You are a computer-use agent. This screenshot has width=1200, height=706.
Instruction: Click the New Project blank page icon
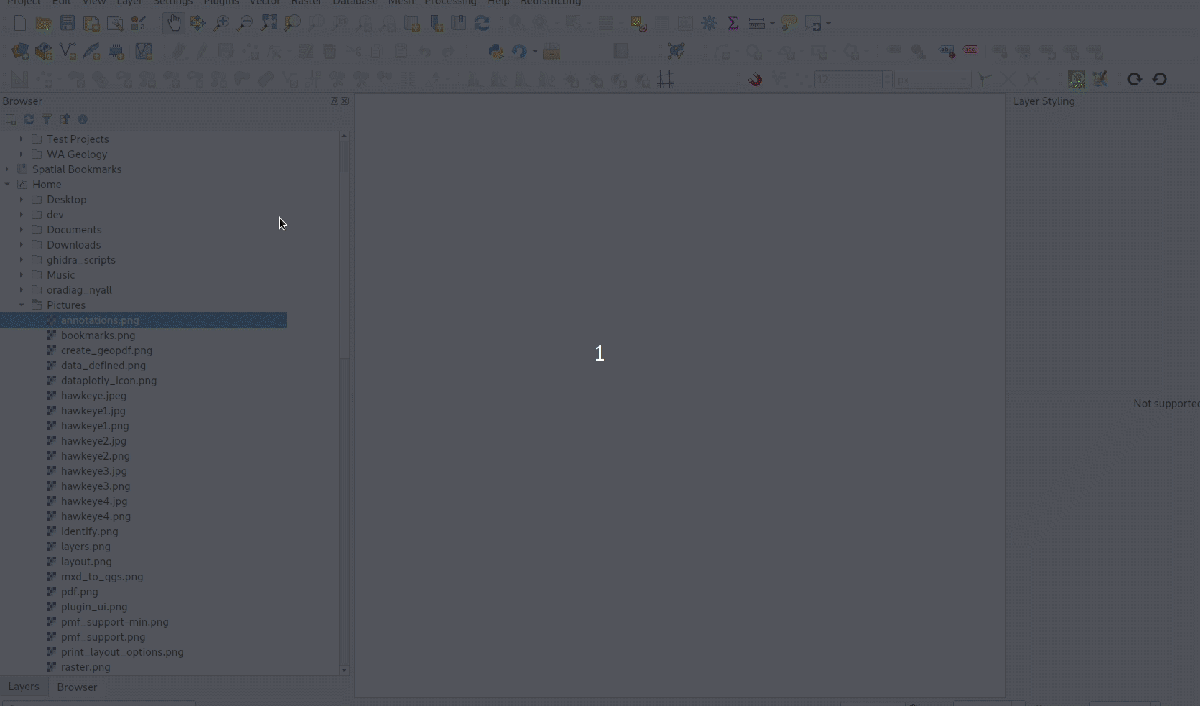tap(19, 23)
